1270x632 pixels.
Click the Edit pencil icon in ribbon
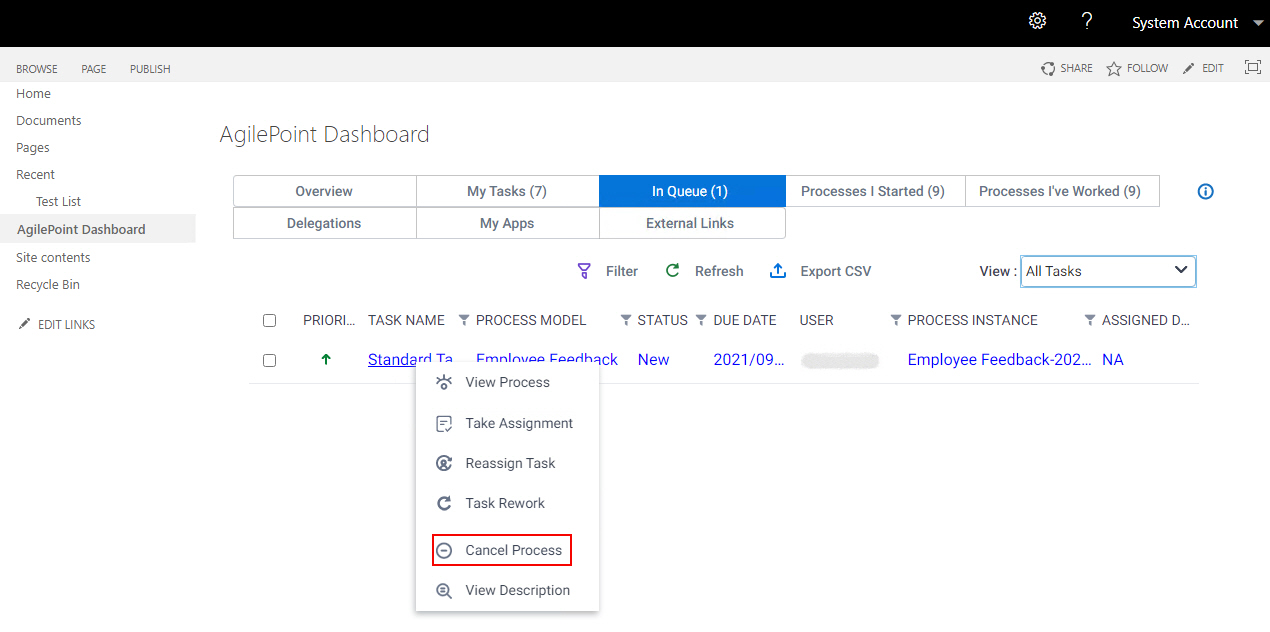pos(1188,68)
